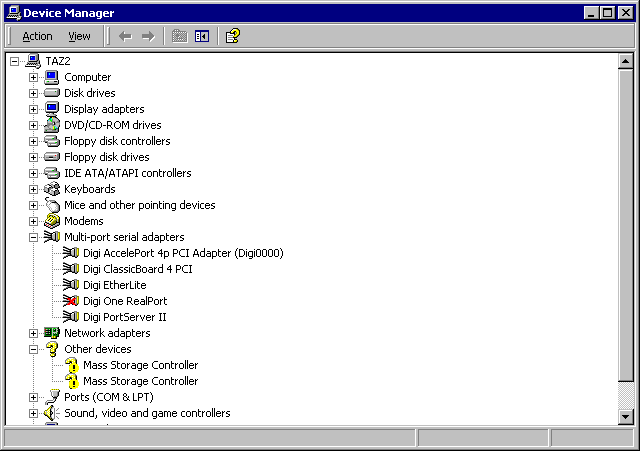The image size is (640, 451).
Task: Click the TAZ2 computer root icon
Action: (x=33, y=61)
